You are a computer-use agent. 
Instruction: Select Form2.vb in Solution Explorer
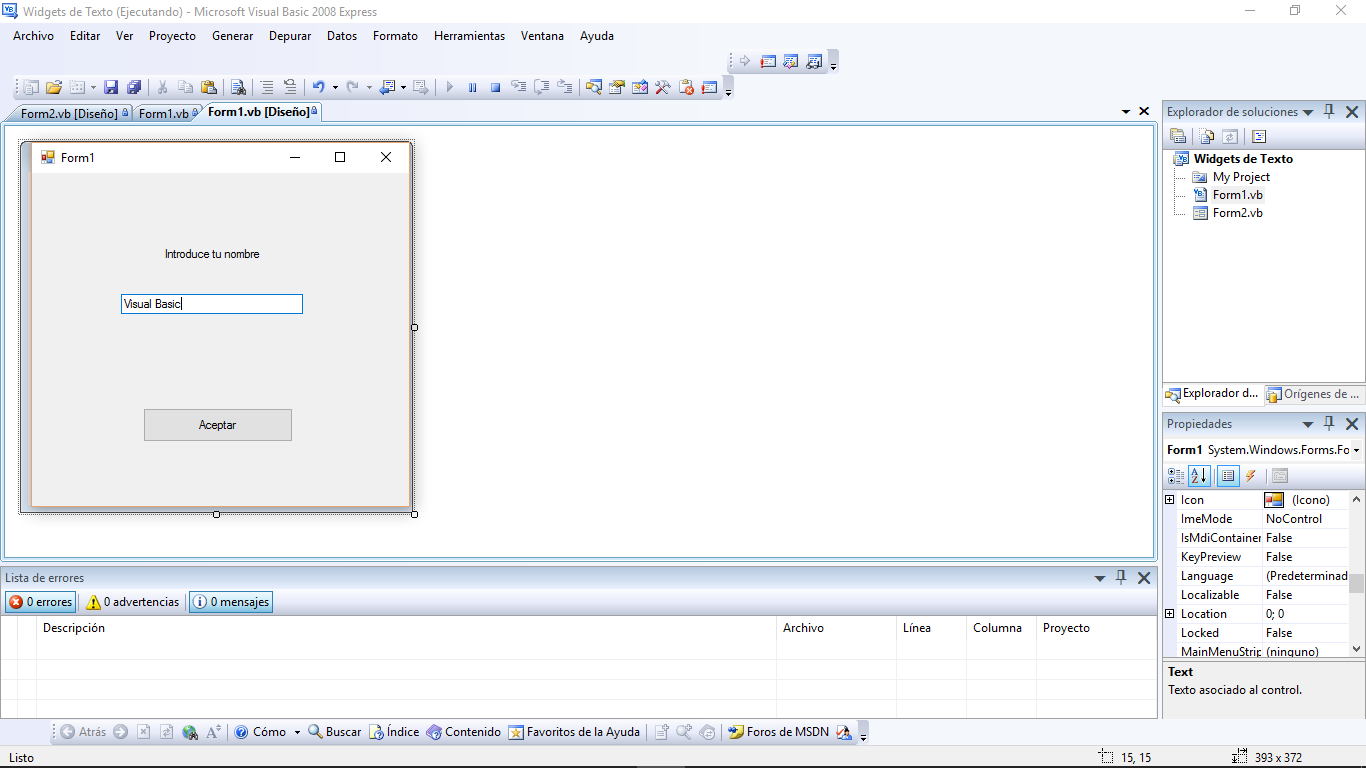(1237, 213)
